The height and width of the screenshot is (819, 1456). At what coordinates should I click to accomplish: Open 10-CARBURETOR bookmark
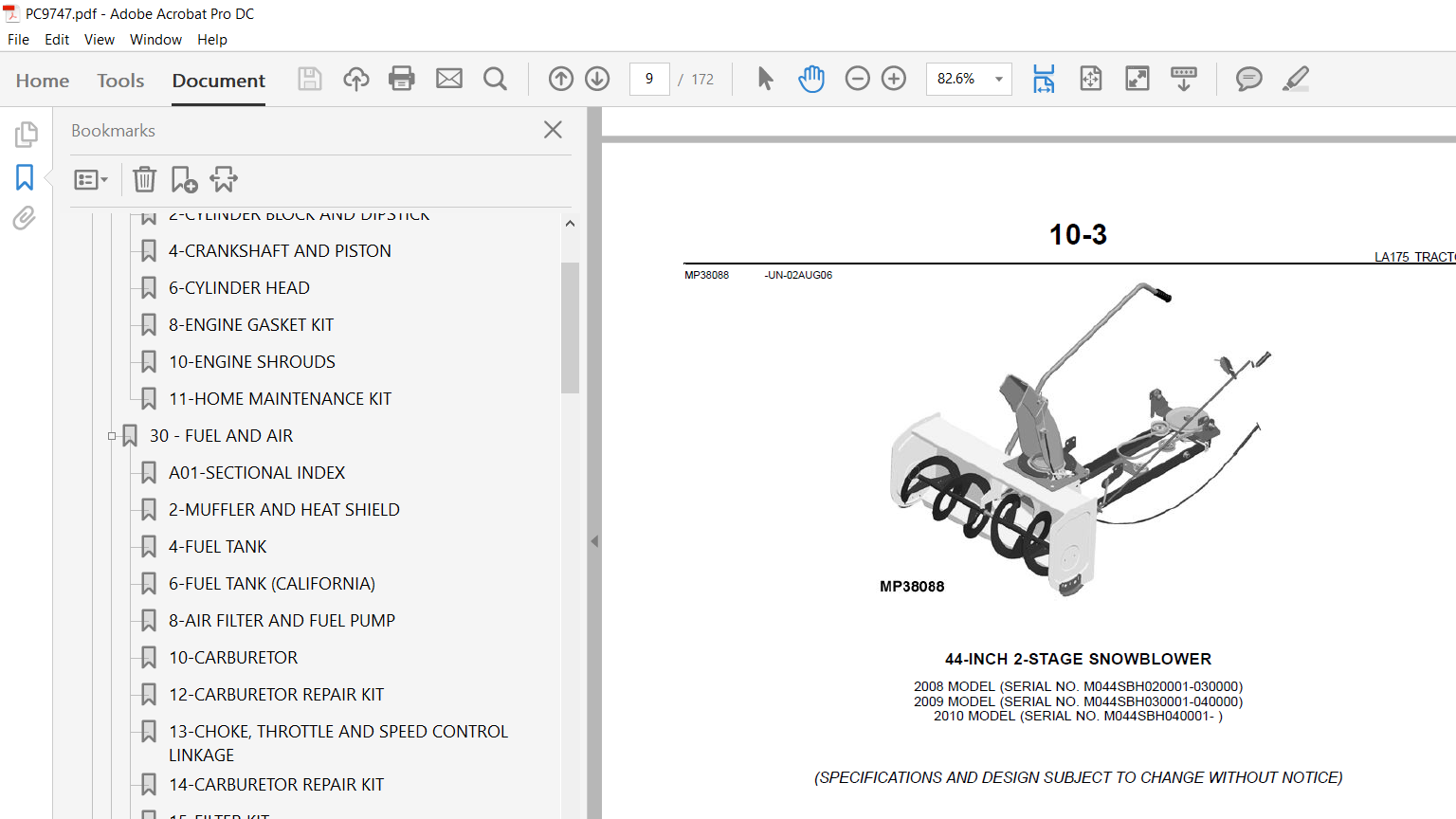click(233, 658)
